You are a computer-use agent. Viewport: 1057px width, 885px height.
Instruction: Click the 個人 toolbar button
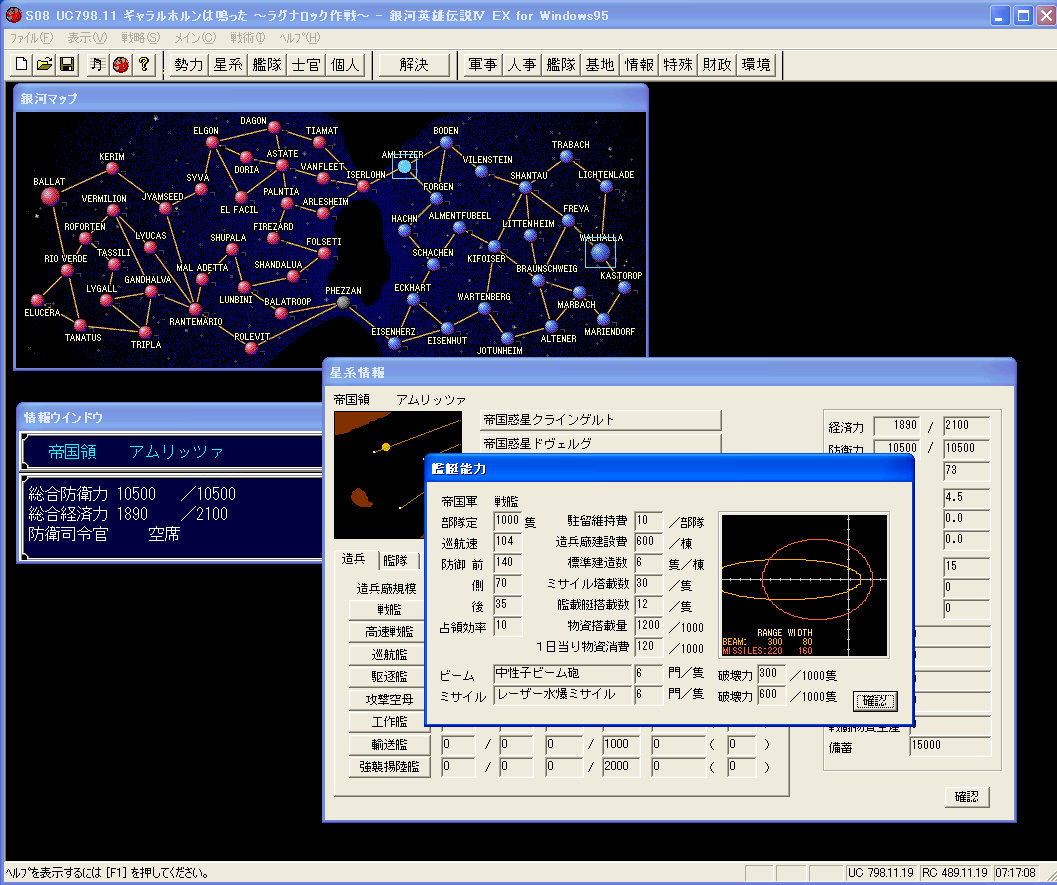point(344,65)
